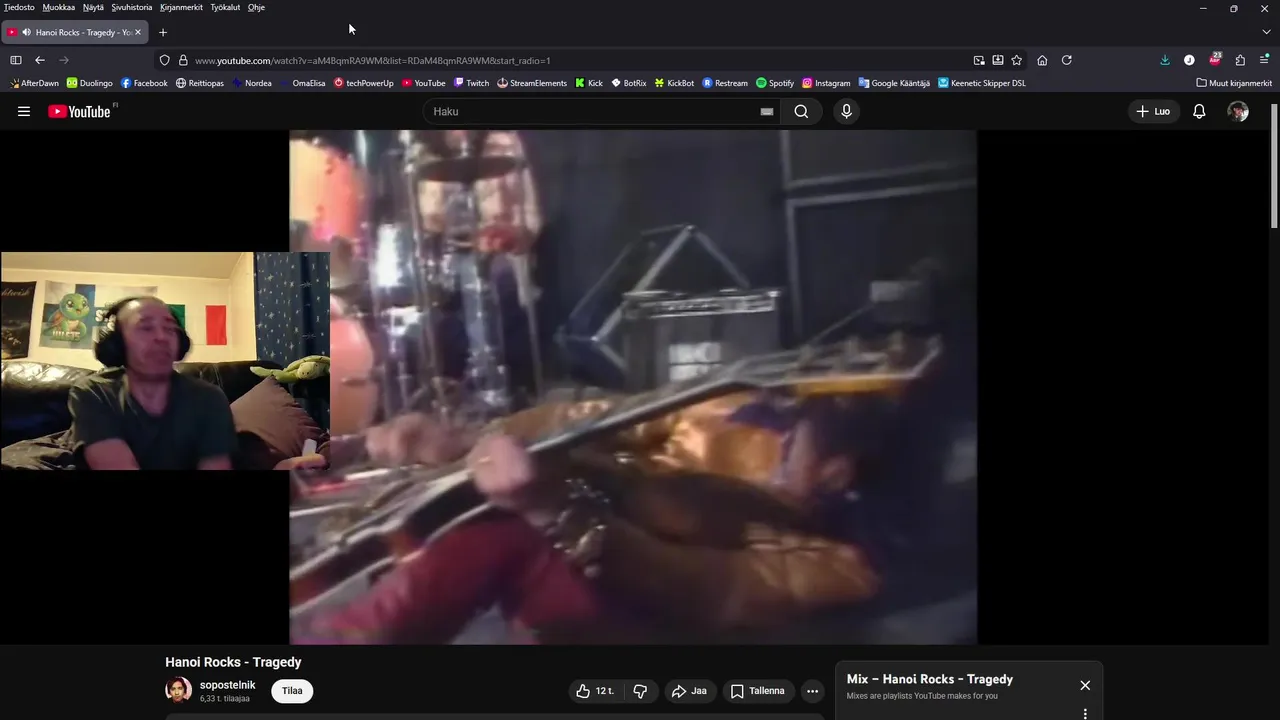
Task: Open the Keenetic Skipper DSL bookmark
Action: [982, 83]
